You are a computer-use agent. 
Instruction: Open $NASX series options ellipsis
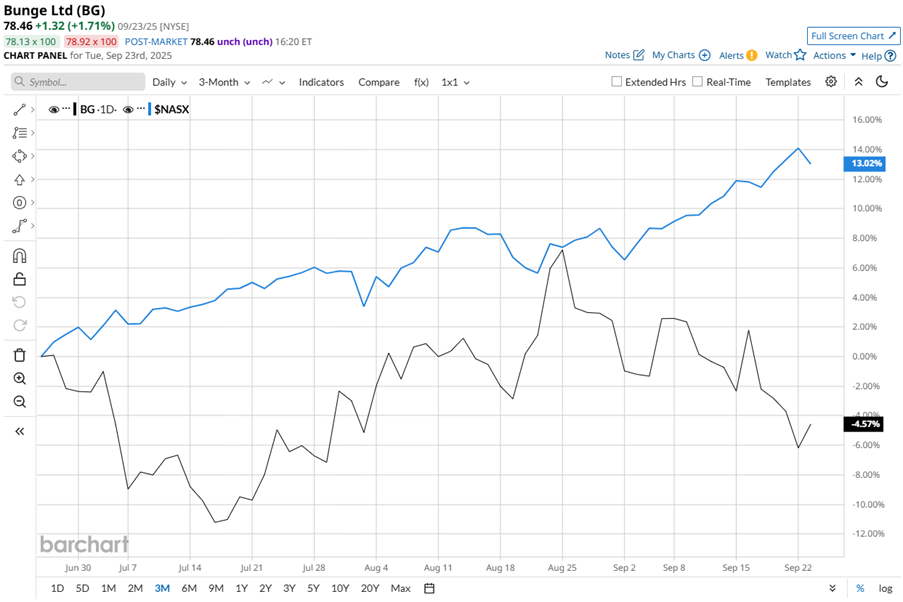[x=141, y=109]
